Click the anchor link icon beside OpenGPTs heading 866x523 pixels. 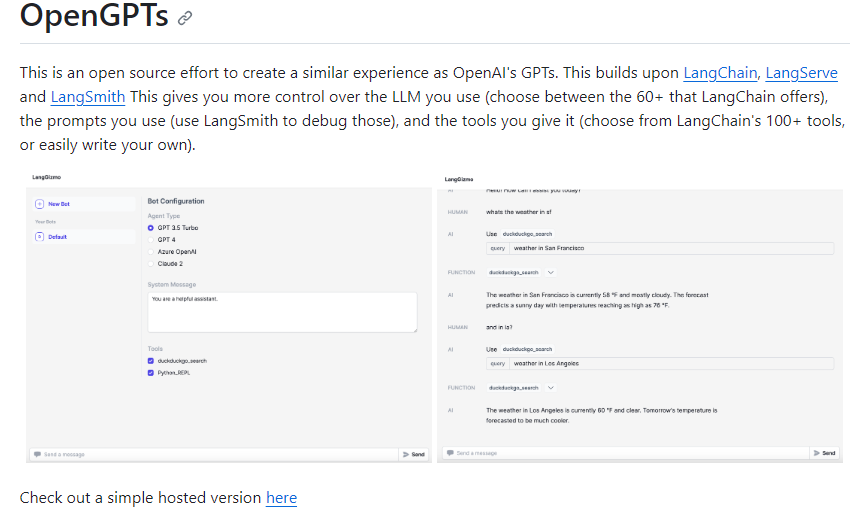pos(184,19)
